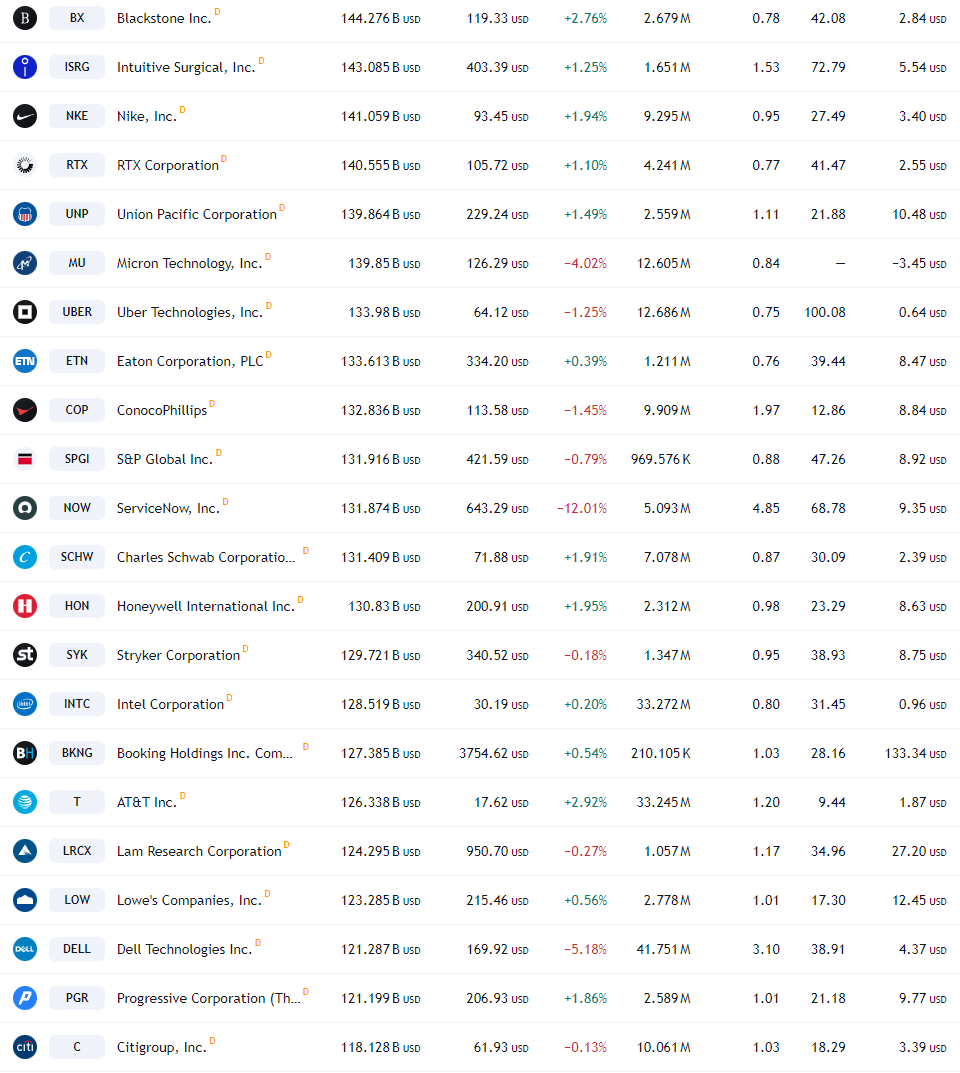Click the Blackstone company logo icon

click(x=25, y=18)
